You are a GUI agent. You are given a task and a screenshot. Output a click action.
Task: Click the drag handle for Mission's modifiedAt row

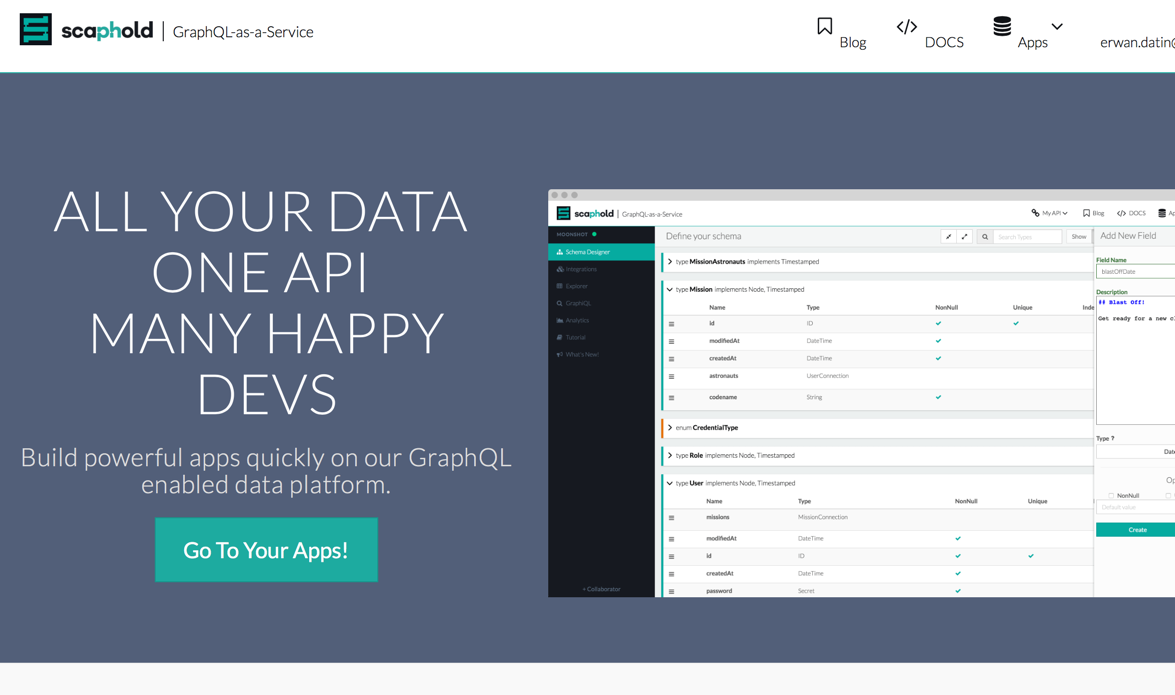pos(671,341)
